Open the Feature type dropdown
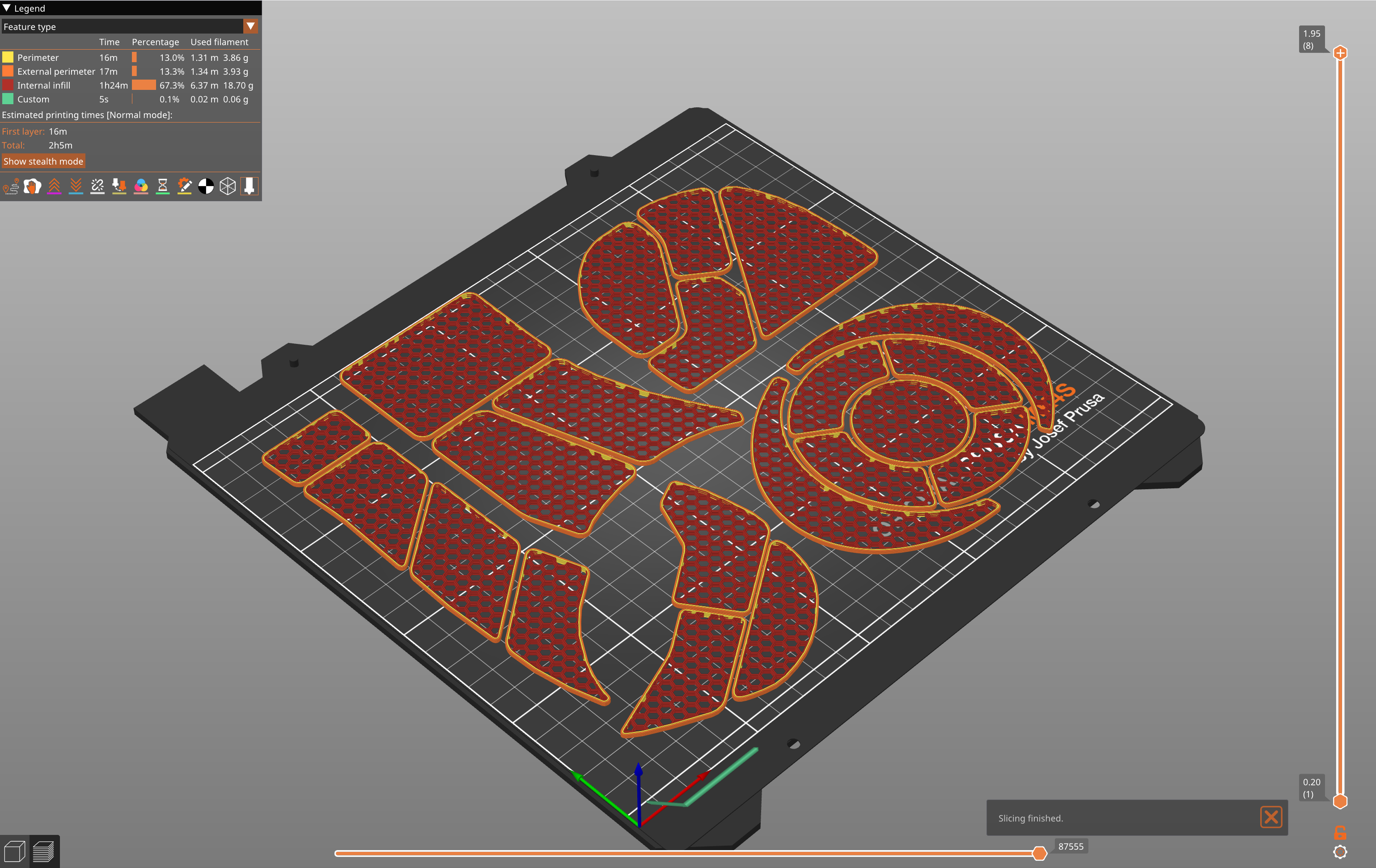 click(123, 27)
